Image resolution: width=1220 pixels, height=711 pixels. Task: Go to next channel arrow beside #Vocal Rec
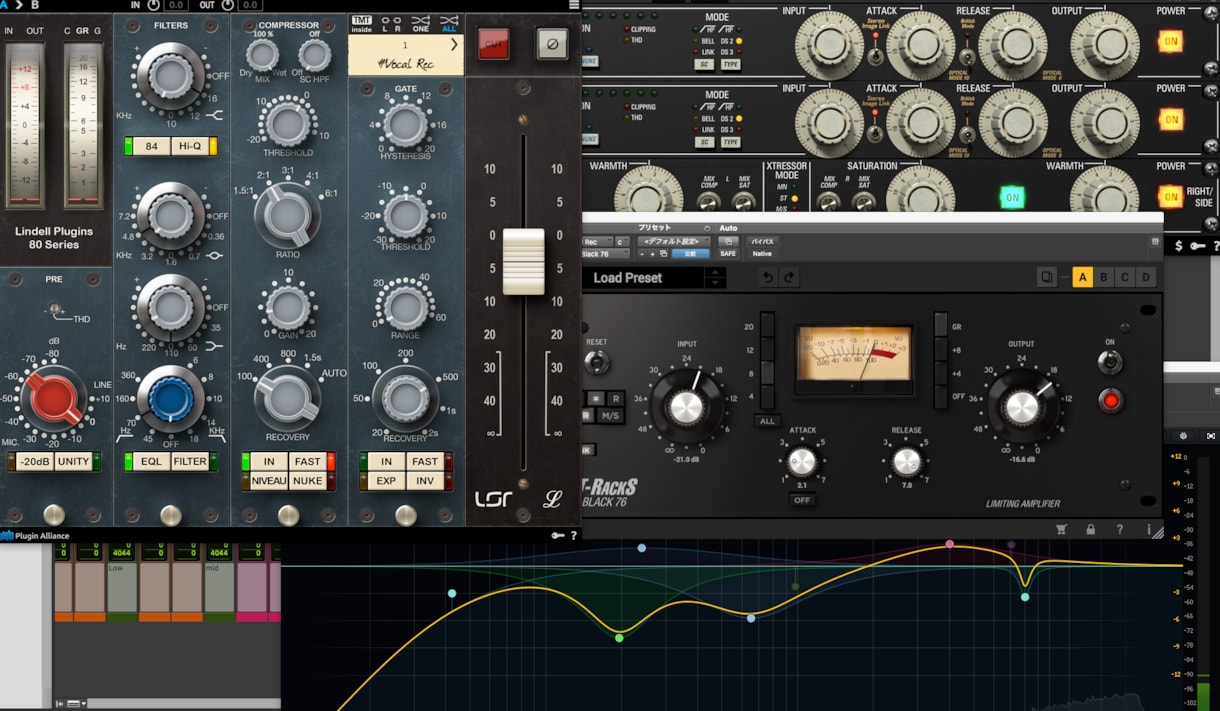coord(454,44)
